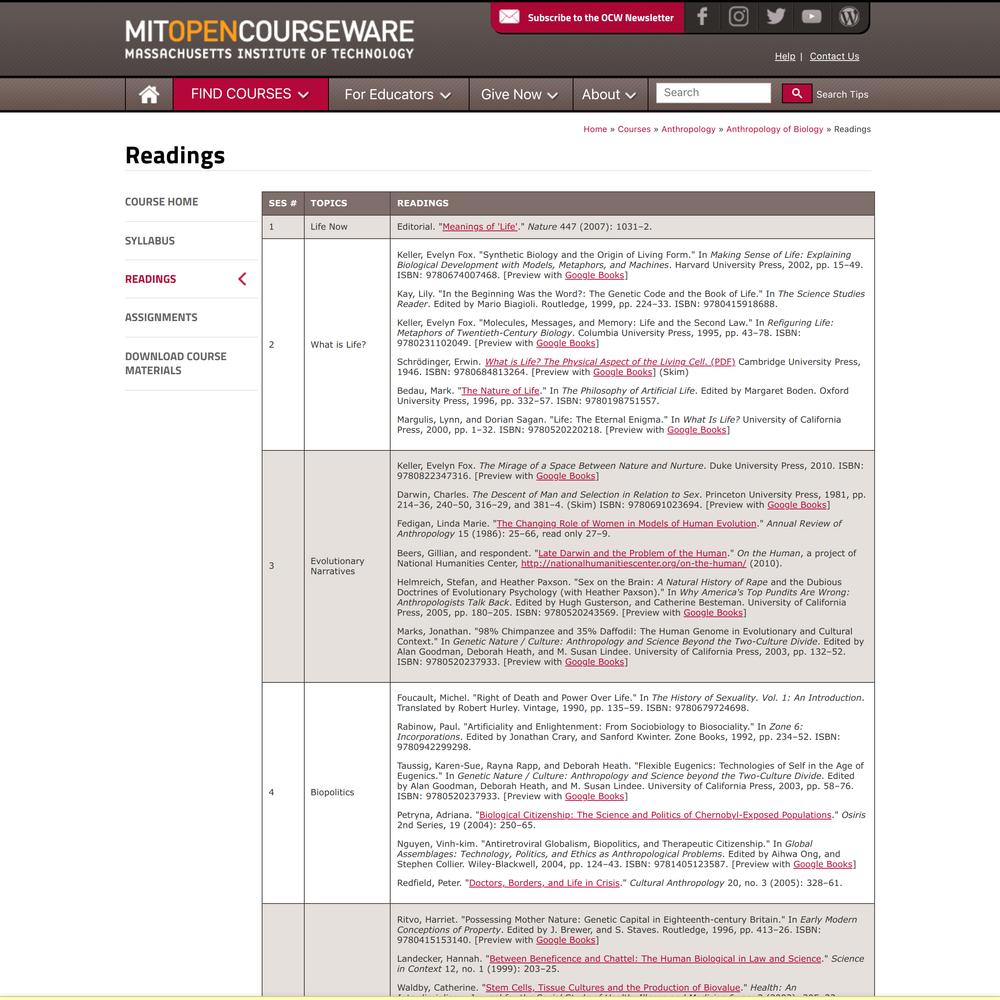The height and width of the screenshot is (1000, 1000).
Task: Open the "Meanings of 'Life'" reading link
Action: pos(480,226)
